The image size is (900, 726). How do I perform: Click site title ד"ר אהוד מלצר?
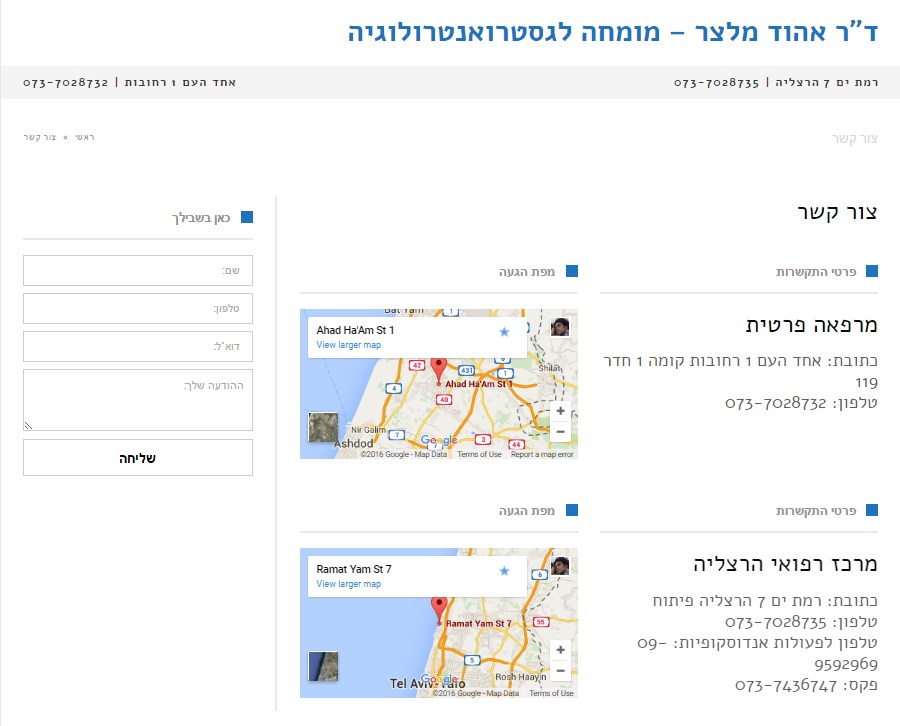[612, 32]
